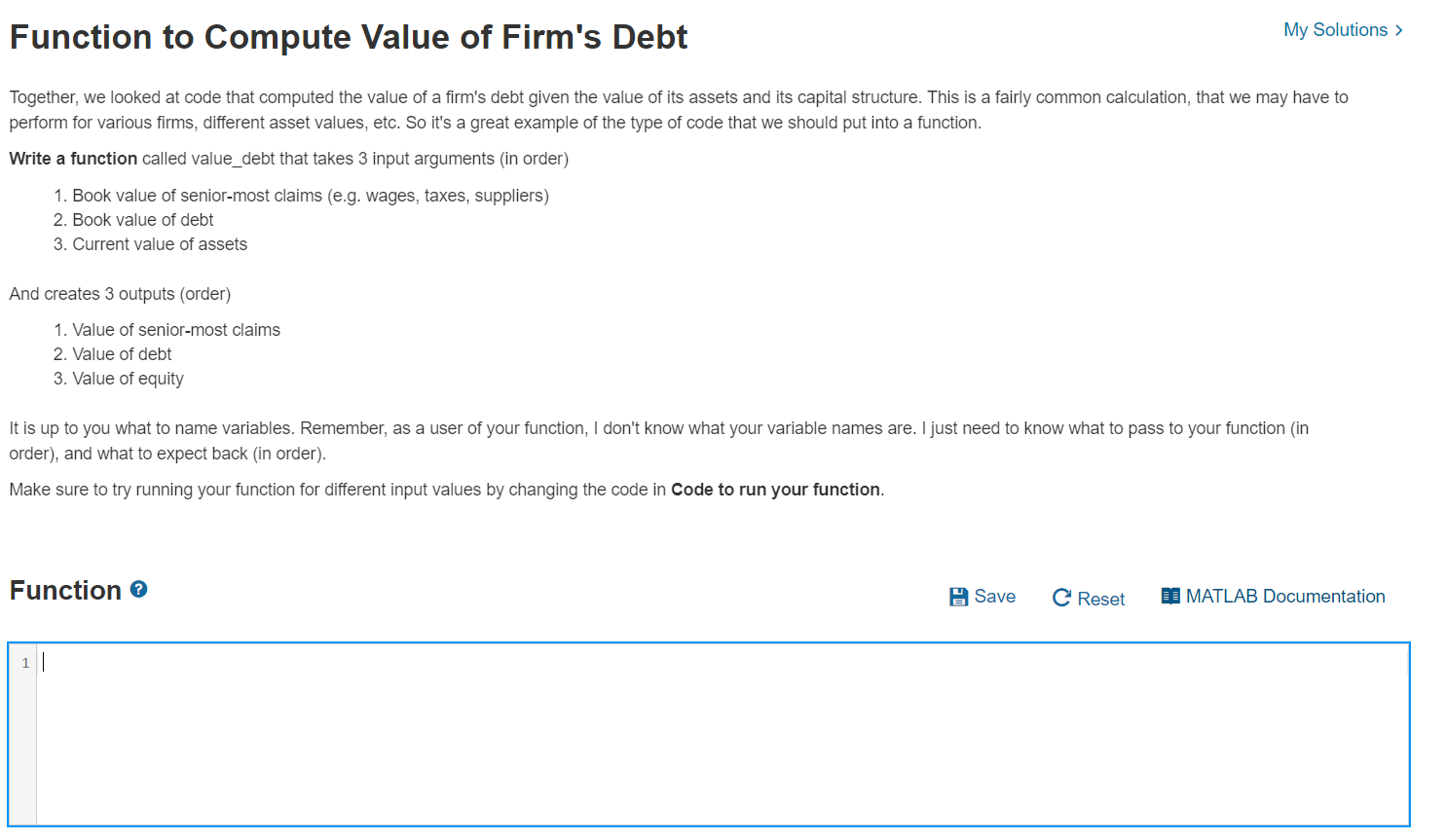1446x840 pixels.
Task: Click the Save floppy disk icon
Action: (958, 596)
